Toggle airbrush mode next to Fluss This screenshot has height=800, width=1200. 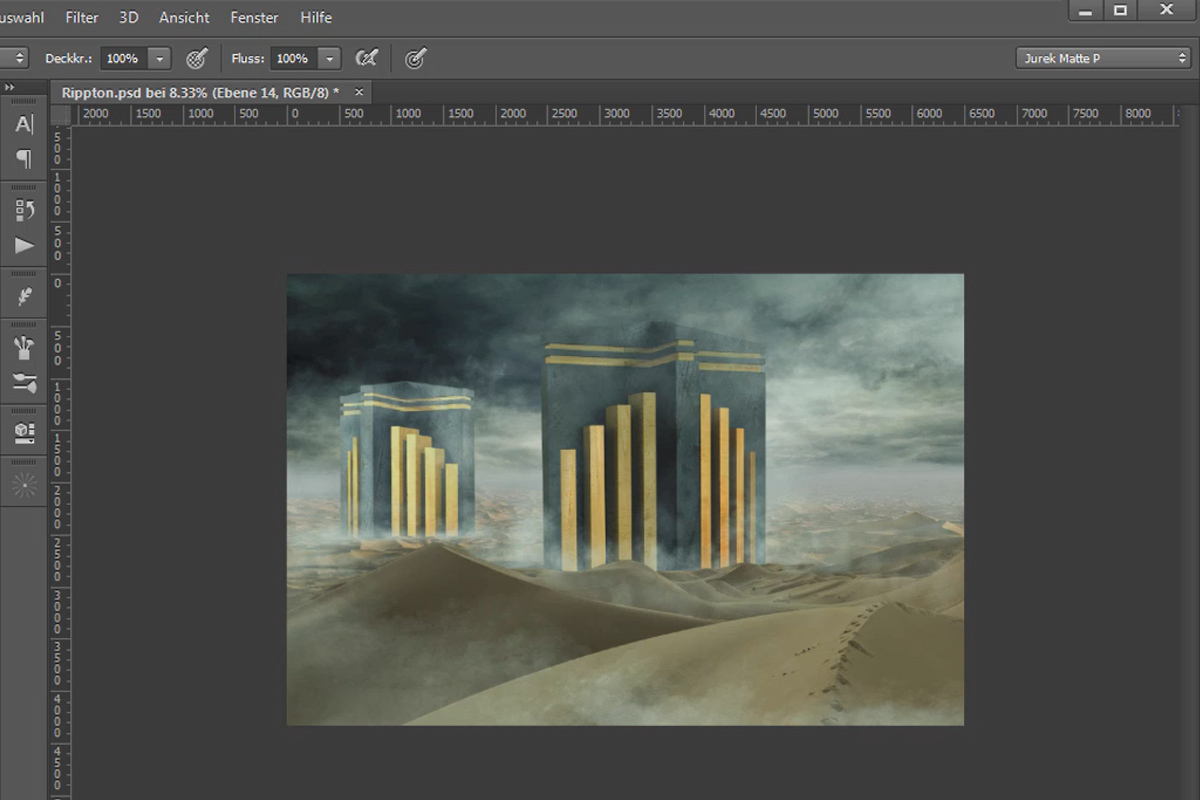367,58
